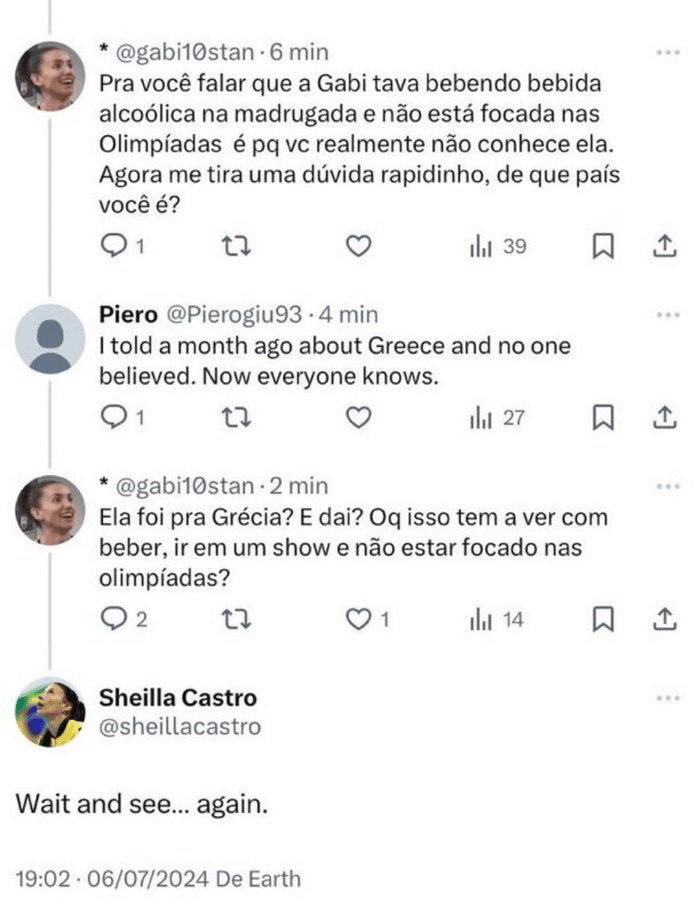Viewport: 698px width, 900px height.
Task: Share the first gabi10stan tweet
Action: (665, 246)
